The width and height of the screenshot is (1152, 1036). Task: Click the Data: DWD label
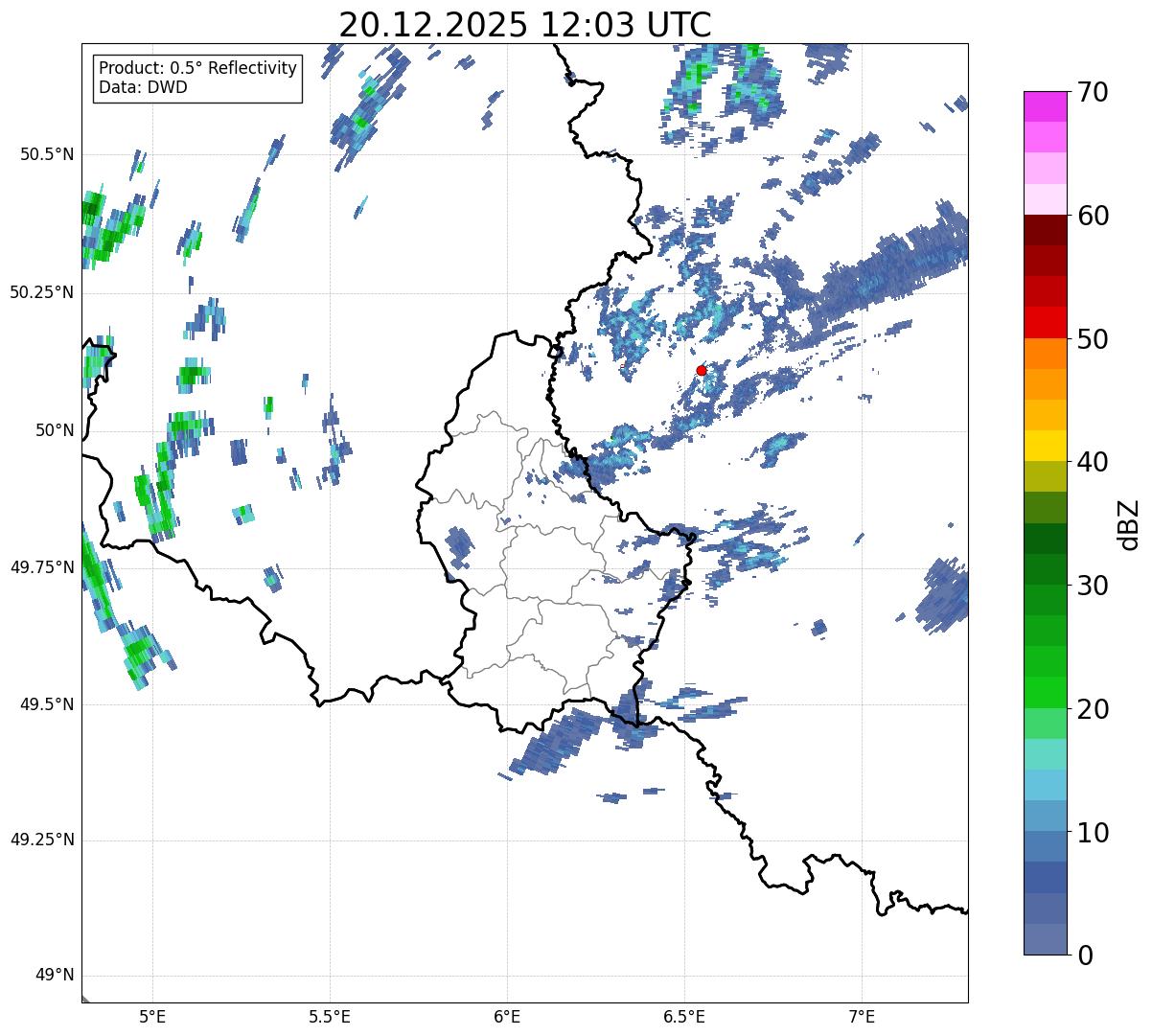point(144,87)
